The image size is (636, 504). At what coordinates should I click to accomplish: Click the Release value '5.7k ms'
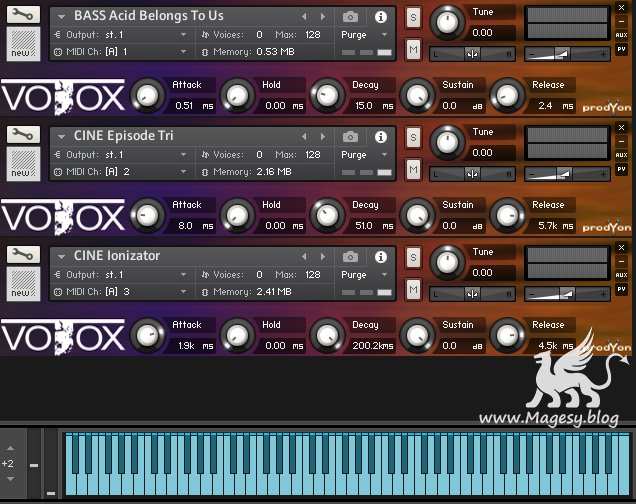click(556, 226)
